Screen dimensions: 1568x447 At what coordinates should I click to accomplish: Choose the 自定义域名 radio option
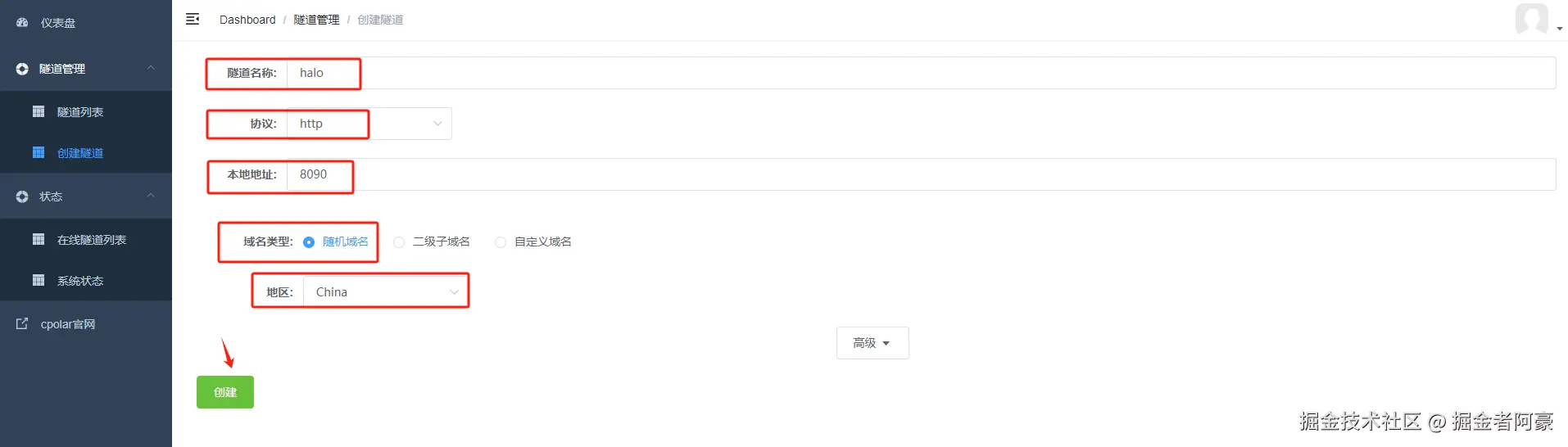tap(501, 242)
